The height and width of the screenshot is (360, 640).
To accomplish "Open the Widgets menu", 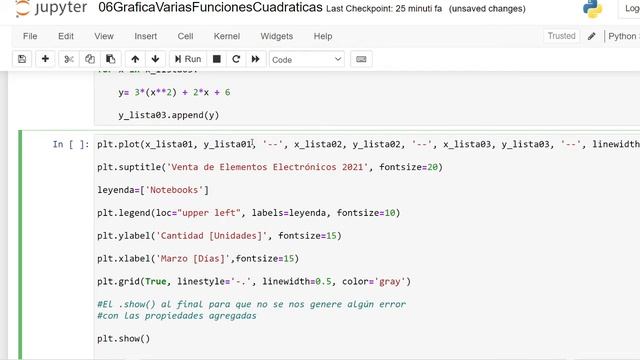I will pos(277,36).
